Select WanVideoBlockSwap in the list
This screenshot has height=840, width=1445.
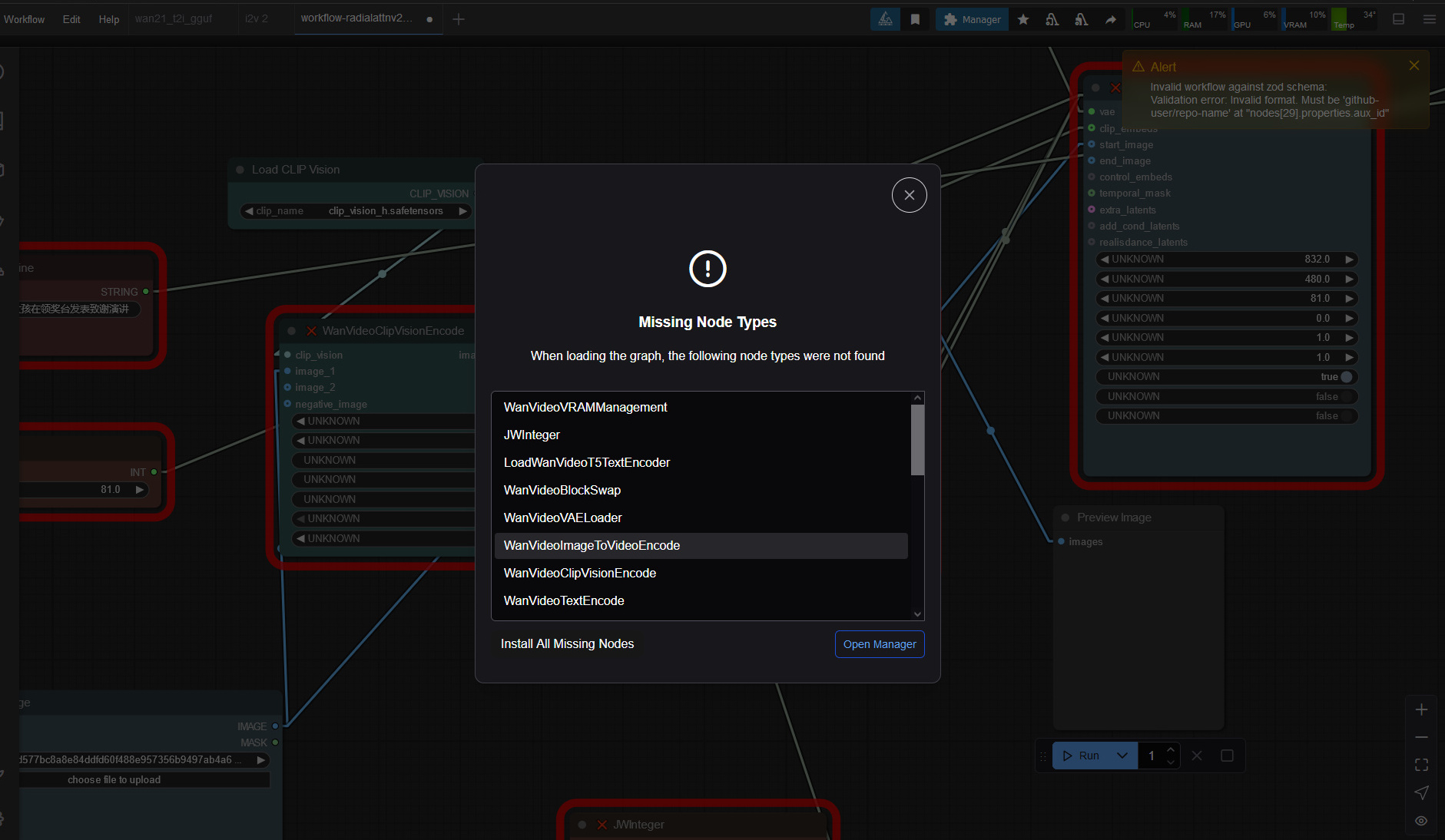(701, 490)
